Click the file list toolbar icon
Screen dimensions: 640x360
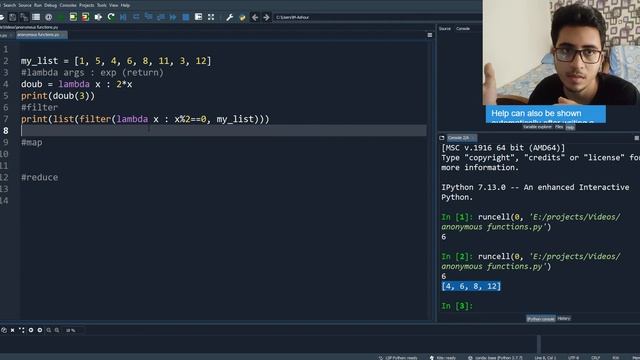point(36,17)
